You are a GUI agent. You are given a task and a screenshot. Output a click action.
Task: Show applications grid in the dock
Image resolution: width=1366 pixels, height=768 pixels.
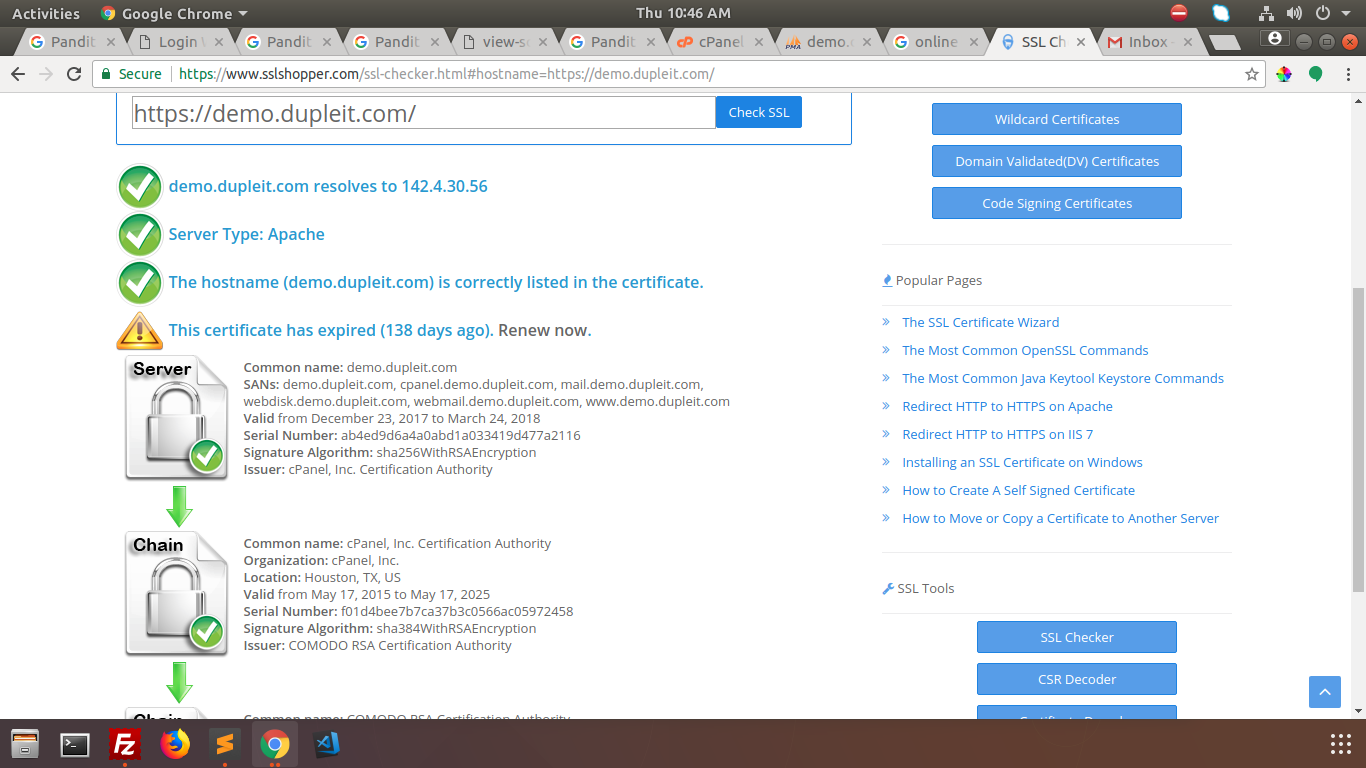(x=1341, y=744)
